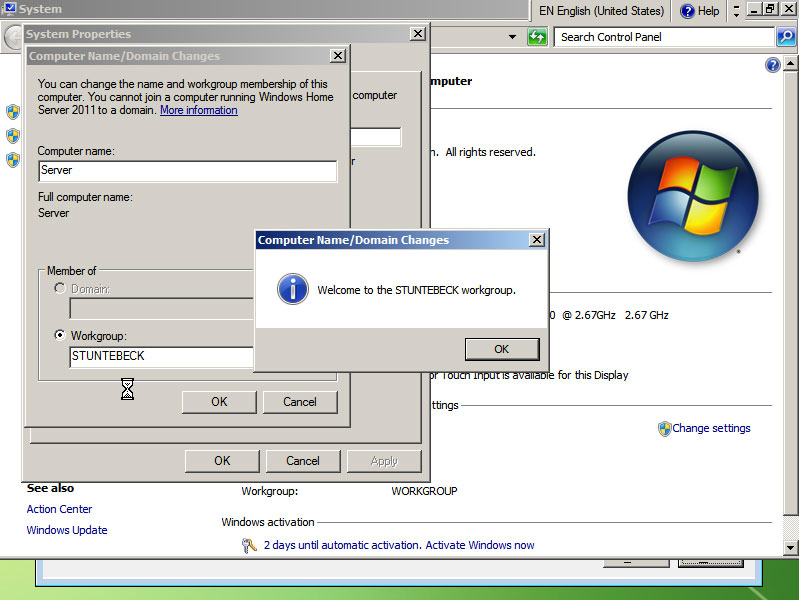This screenshot has width=799, height=600.
Task: Open EN English (United States) language selector
Action: click(601, 11)
